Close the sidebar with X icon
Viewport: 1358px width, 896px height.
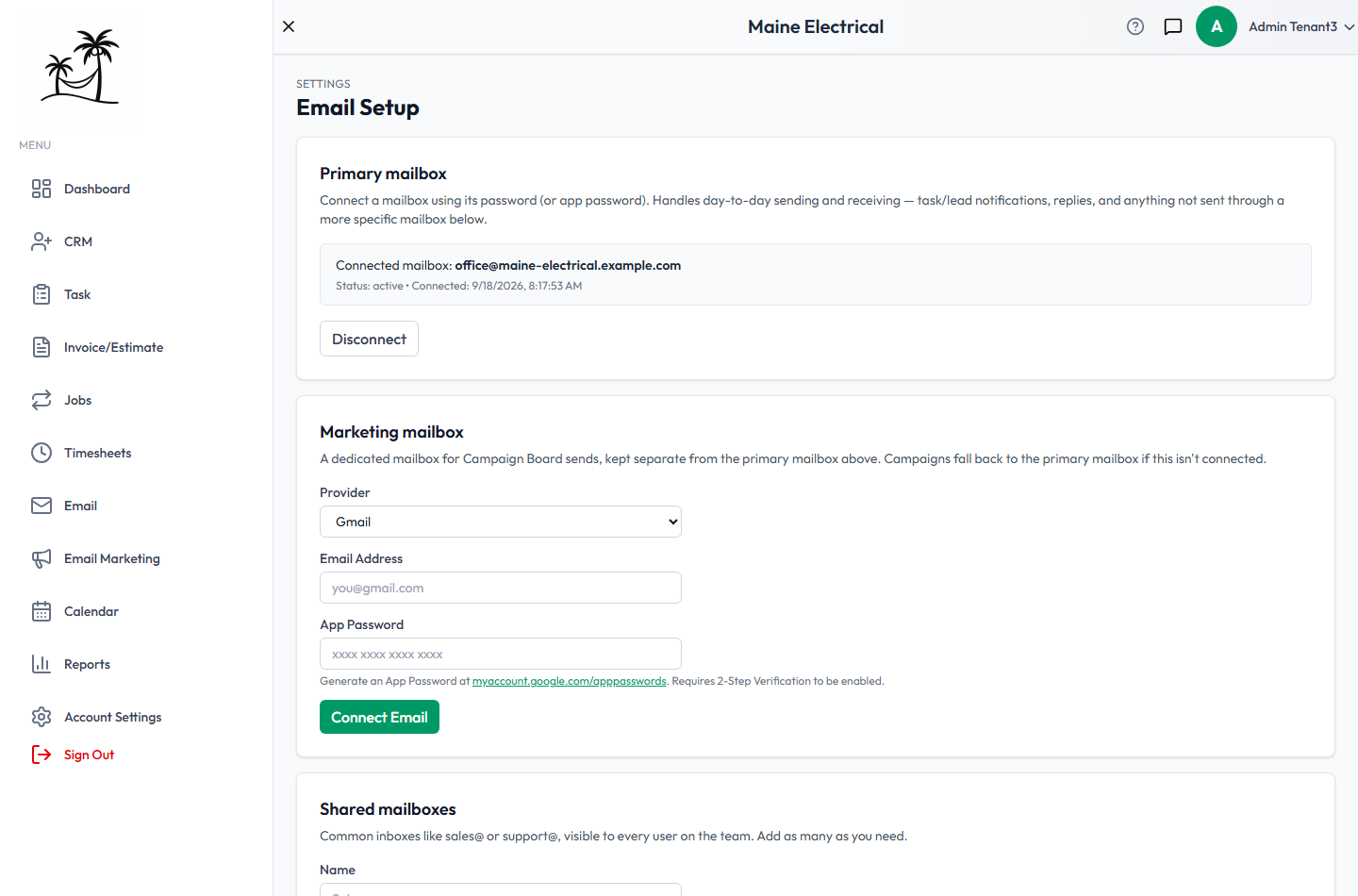pos(289,26)
